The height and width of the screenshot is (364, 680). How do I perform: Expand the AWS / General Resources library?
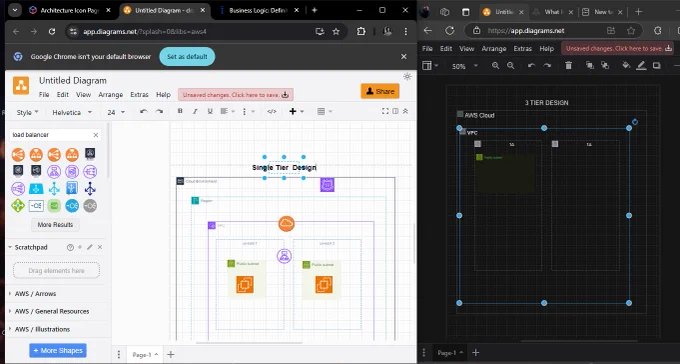(x=52, y=312)
